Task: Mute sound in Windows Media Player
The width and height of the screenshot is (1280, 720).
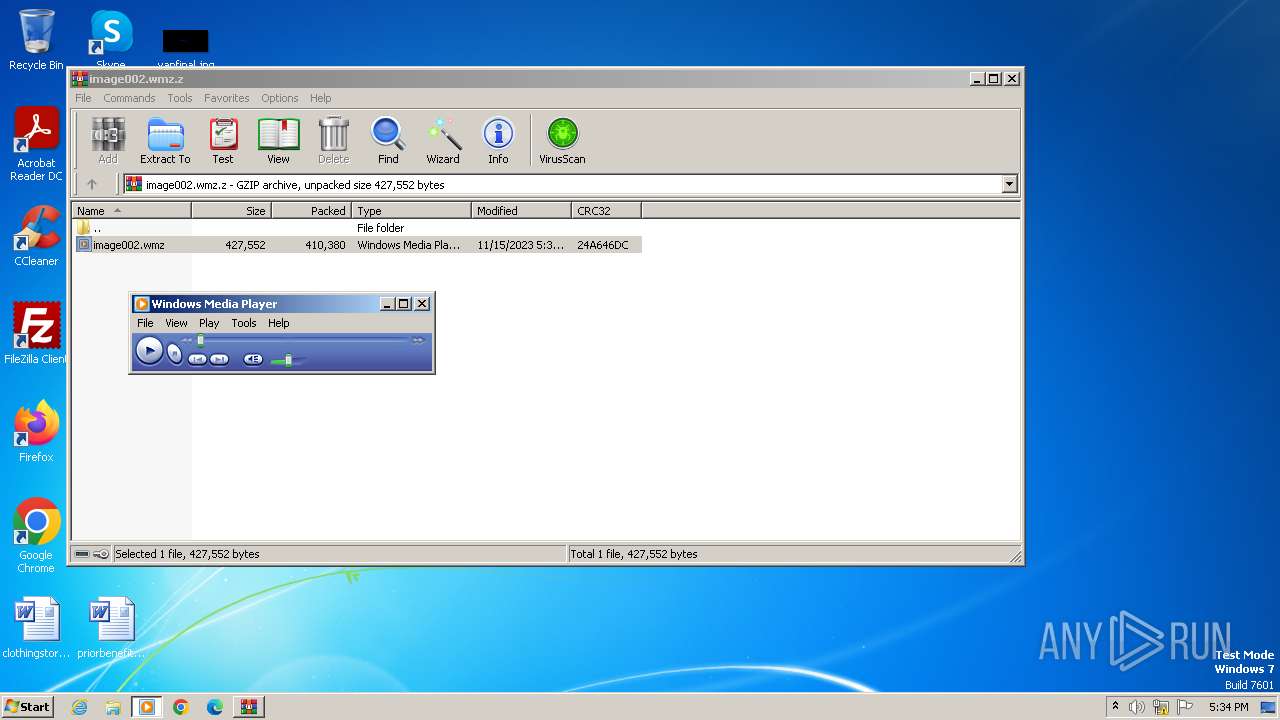Action: tap(253, 359)
